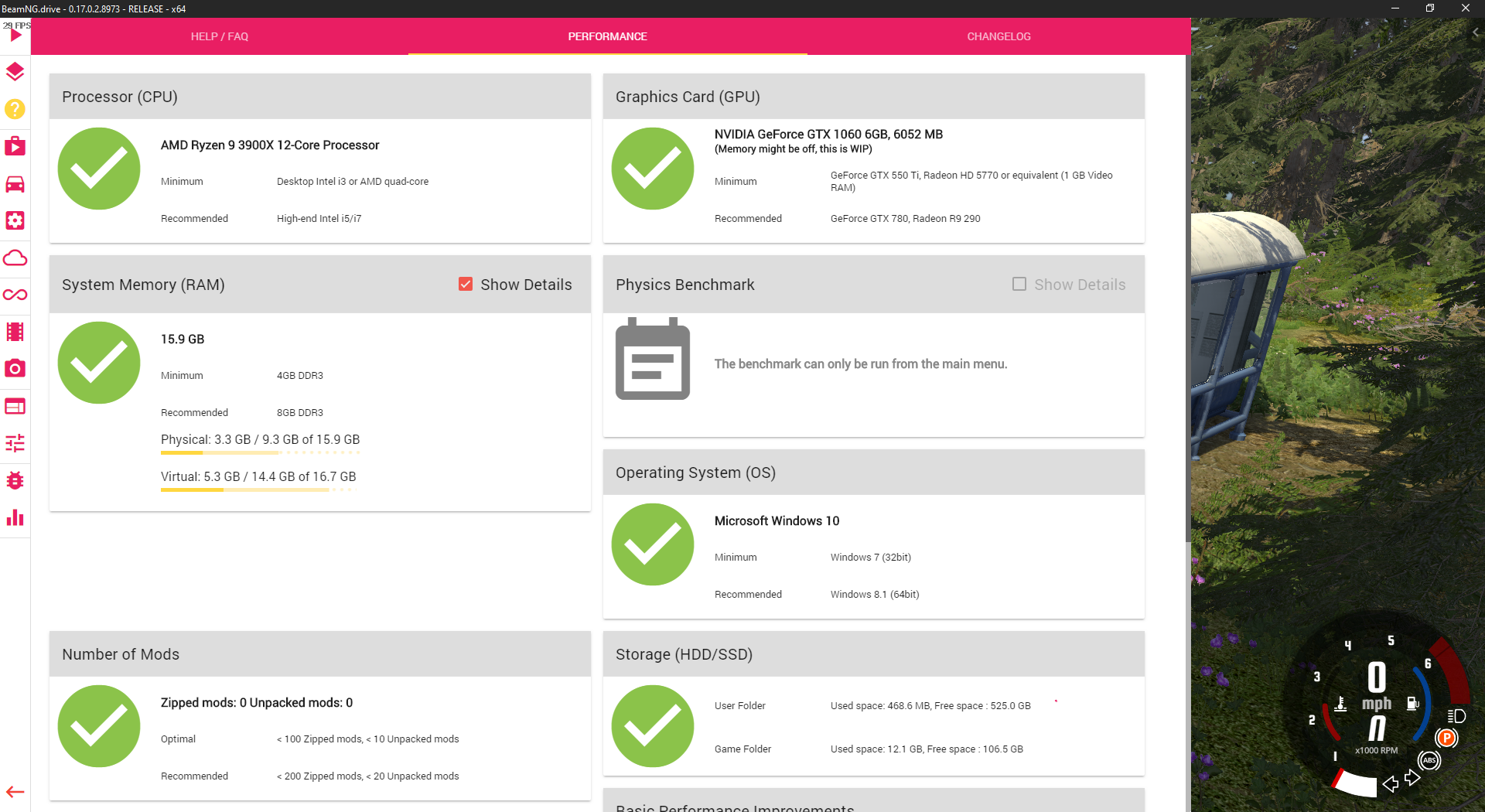Open the replay film strip icon
This screenshot has width=1485, height=812.
(15, 332)
